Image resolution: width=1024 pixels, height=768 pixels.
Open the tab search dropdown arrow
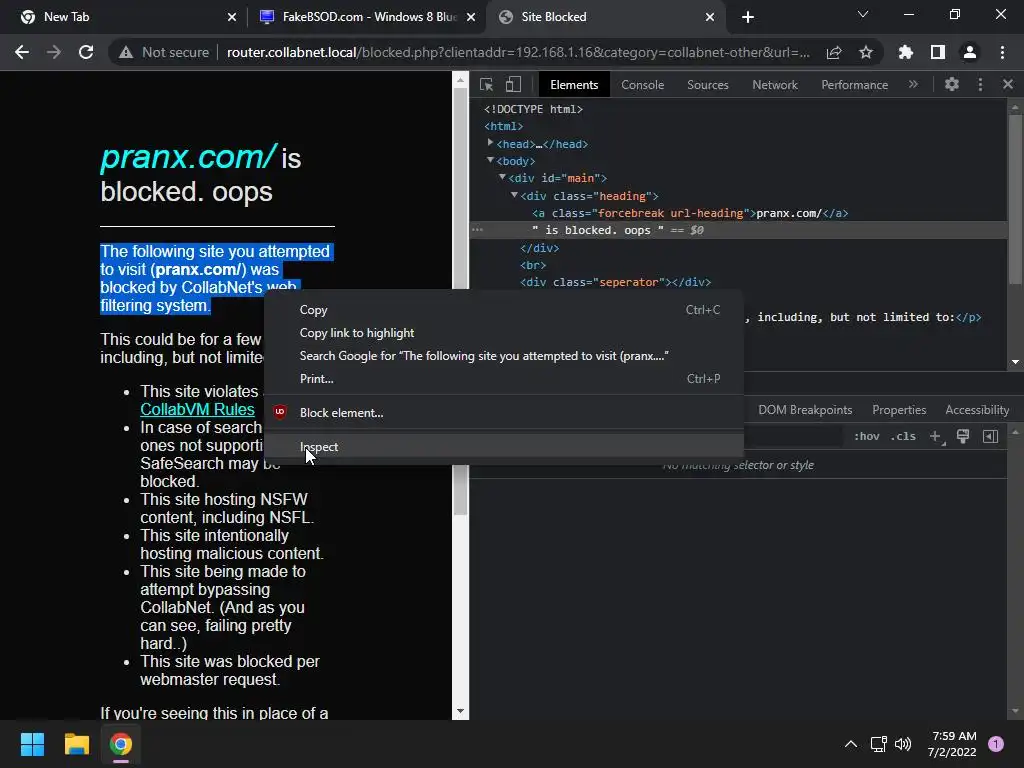click(863, 14)
